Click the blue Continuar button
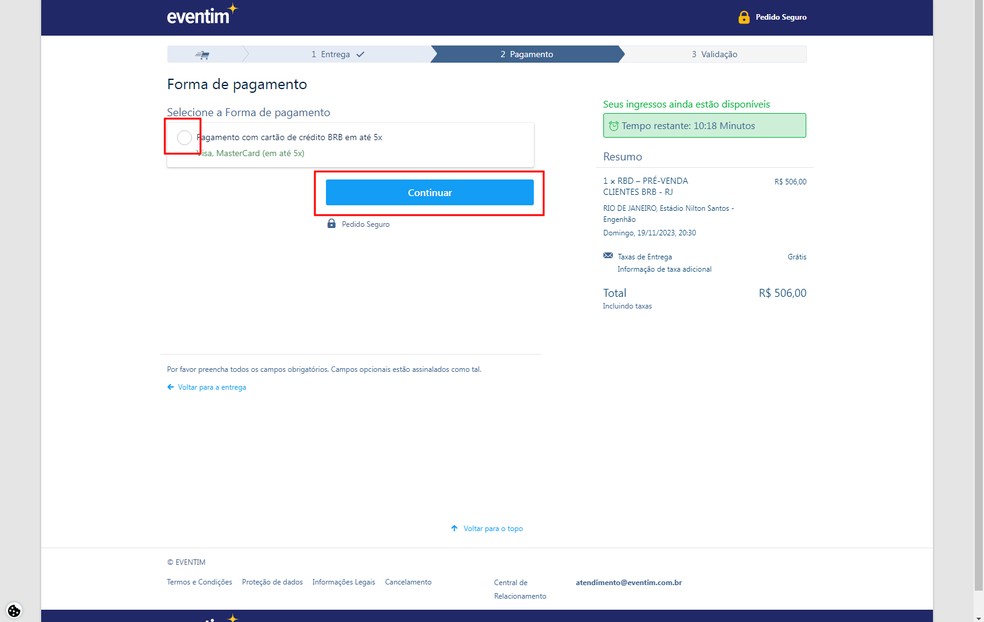 pyautogui.click(x=429, y=193)
